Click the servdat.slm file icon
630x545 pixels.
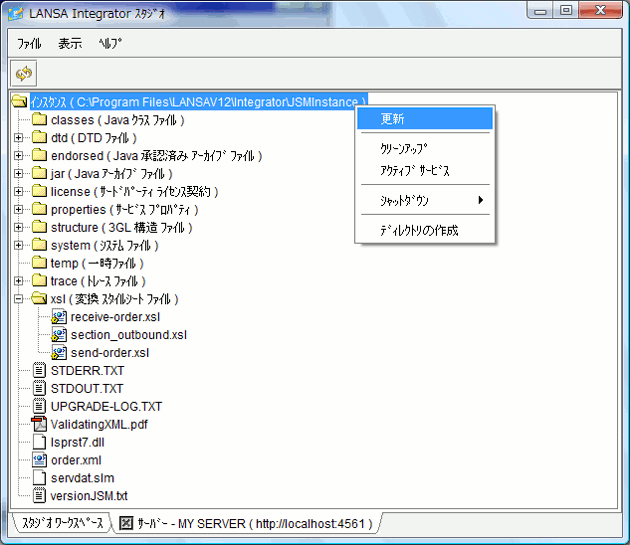point(39,478)
